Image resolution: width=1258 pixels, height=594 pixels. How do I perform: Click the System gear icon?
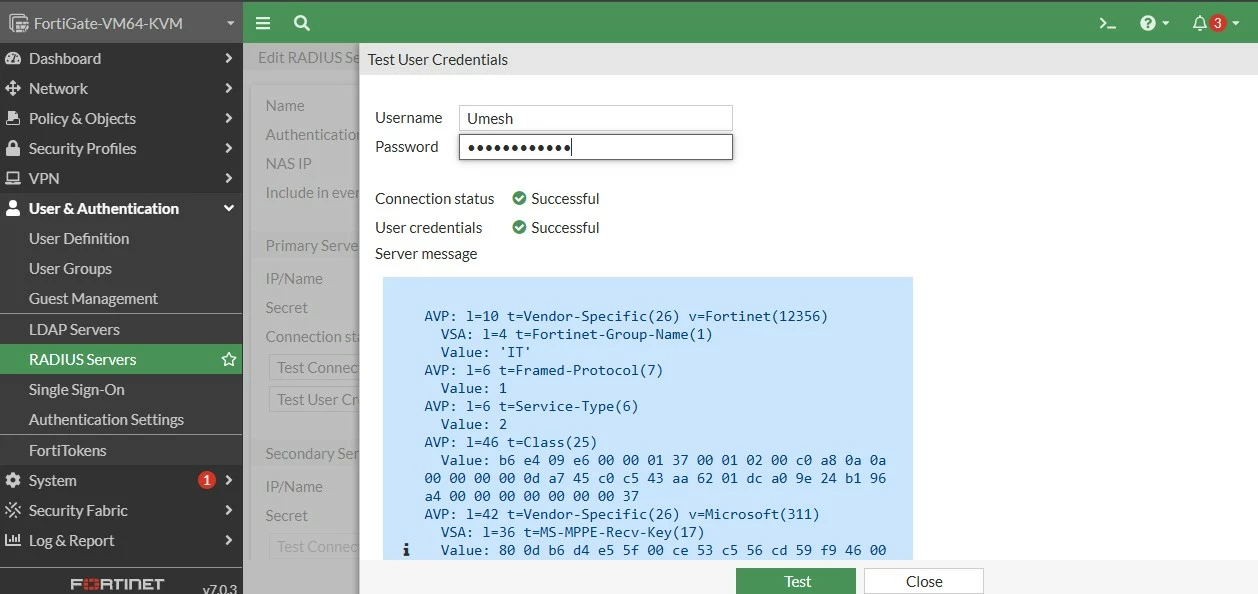point(13,480)
